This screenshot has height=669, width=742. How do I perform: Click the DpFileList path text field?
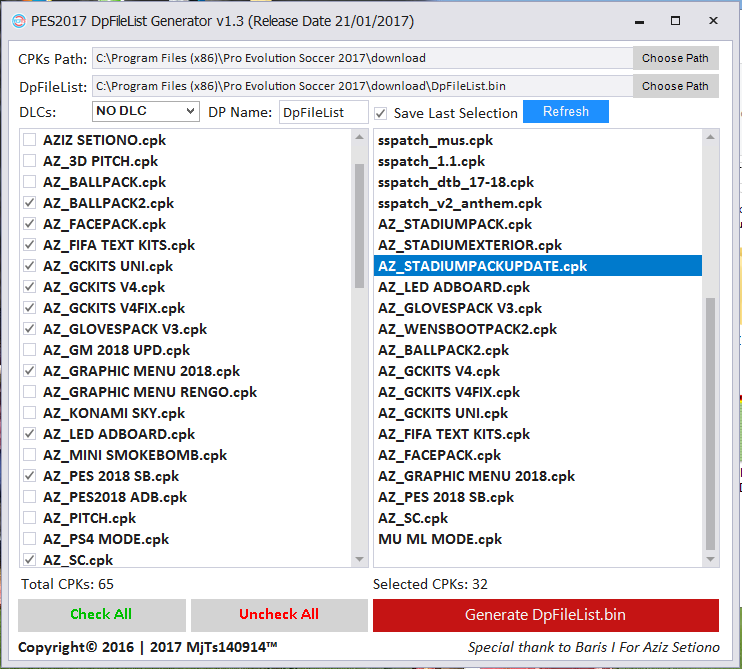(x=362, y=86)
